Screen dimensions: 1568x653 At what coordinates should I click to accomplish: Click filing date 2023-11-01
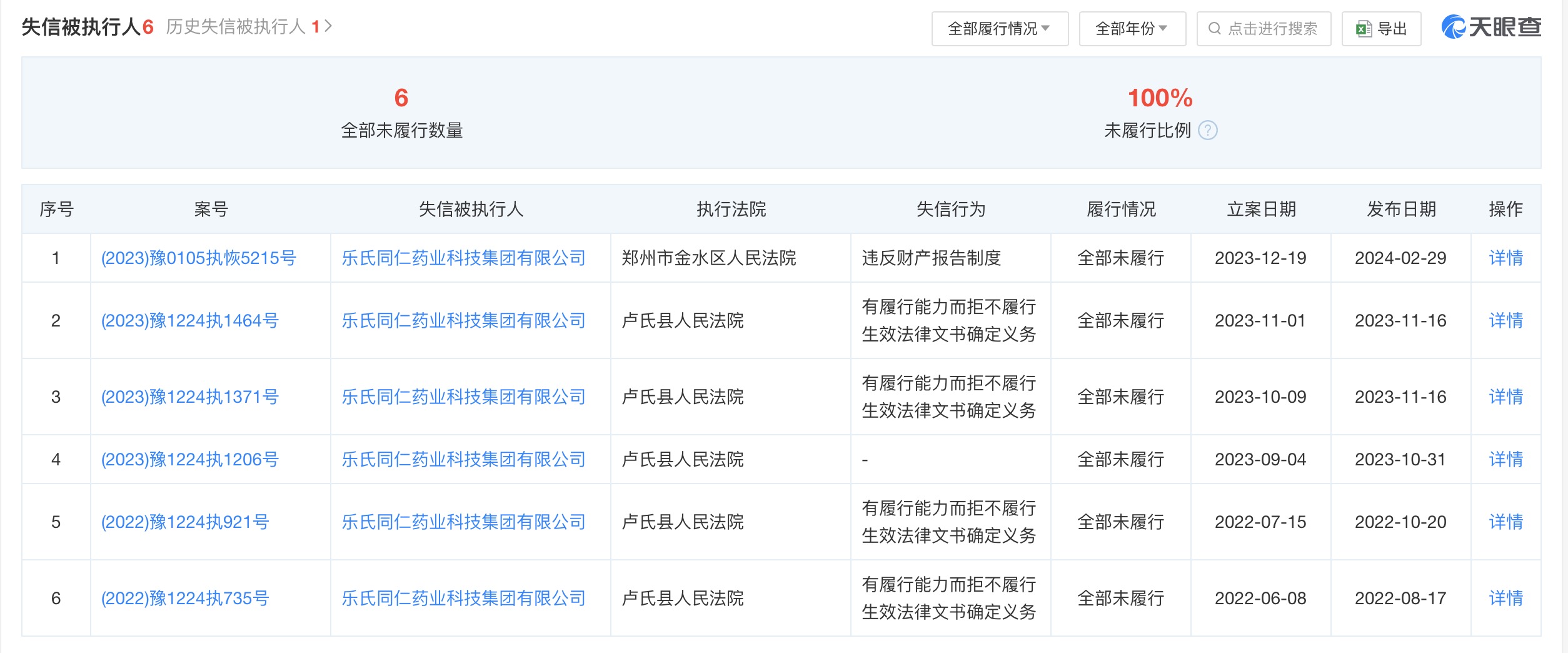(x=1260, y=320)
